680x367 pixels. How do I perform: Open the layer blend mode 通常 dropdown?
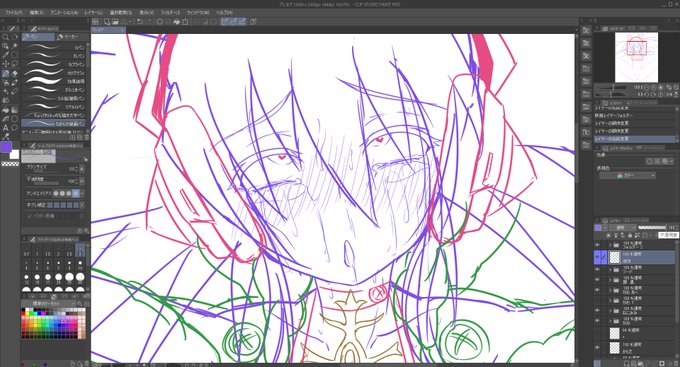(x=622, y=227)
